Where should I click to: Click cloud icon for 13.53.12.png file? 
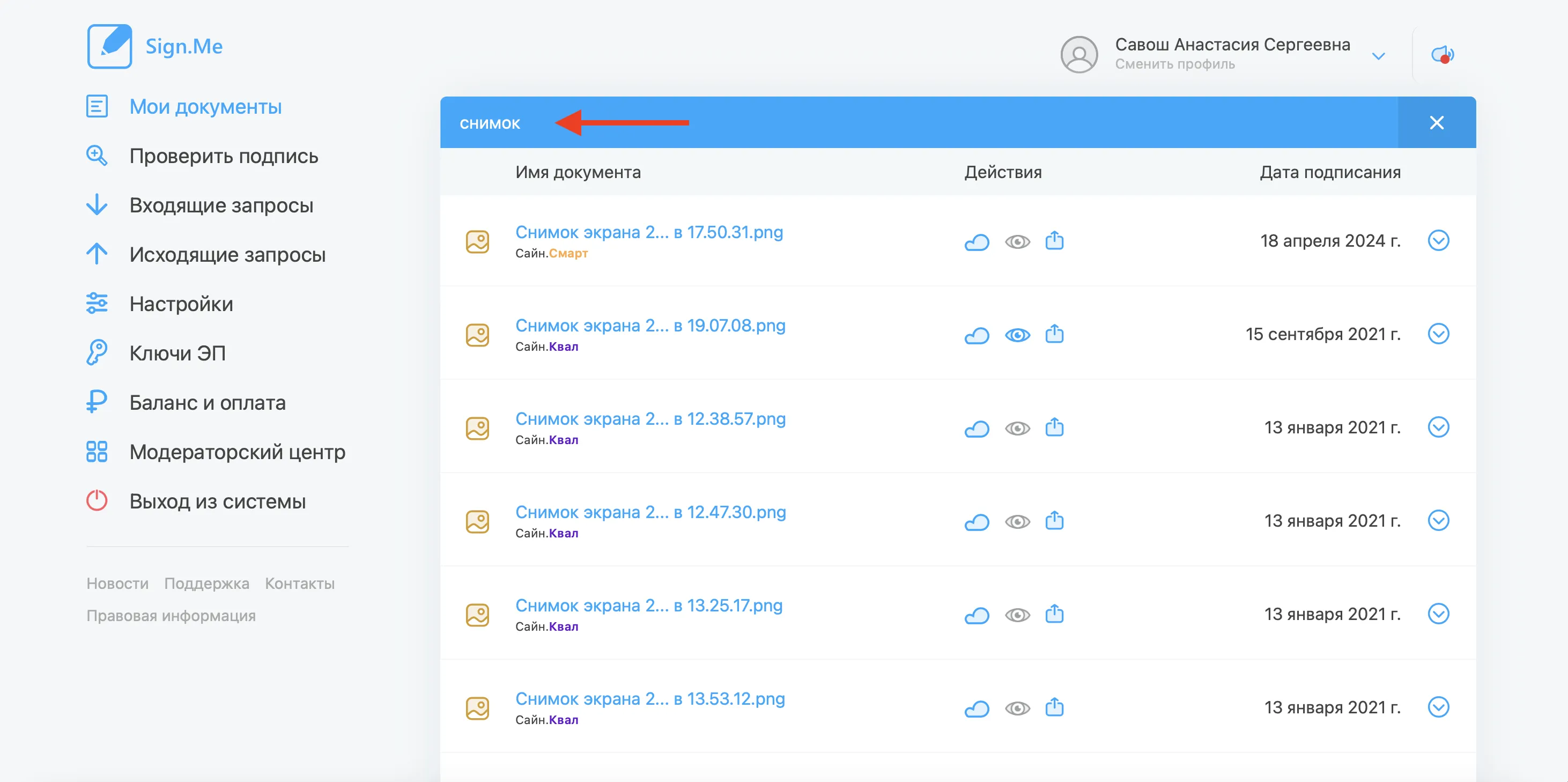tap(977, 709)
